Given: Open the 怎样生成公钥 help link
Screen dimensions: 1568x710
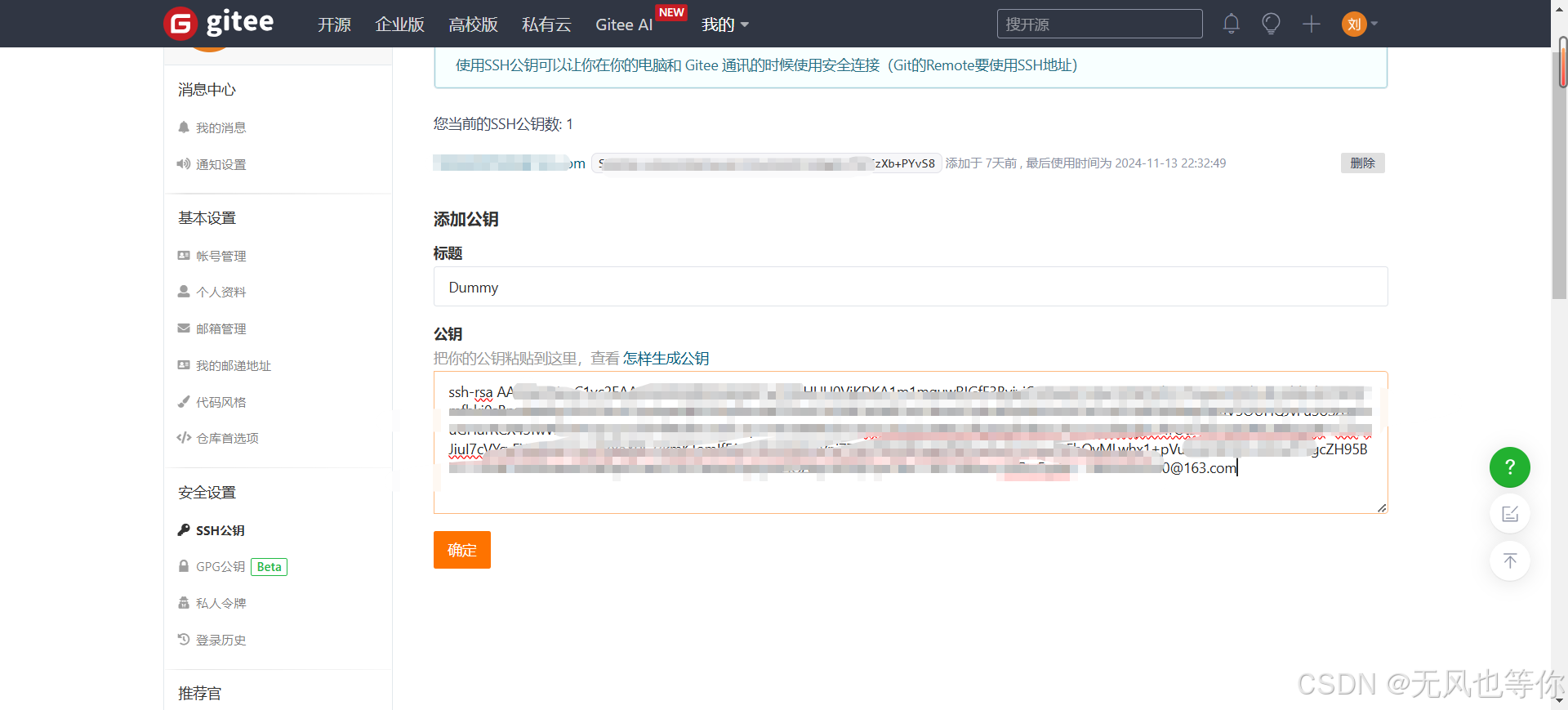Looking at the screenshot, I should tap(666, 358).
